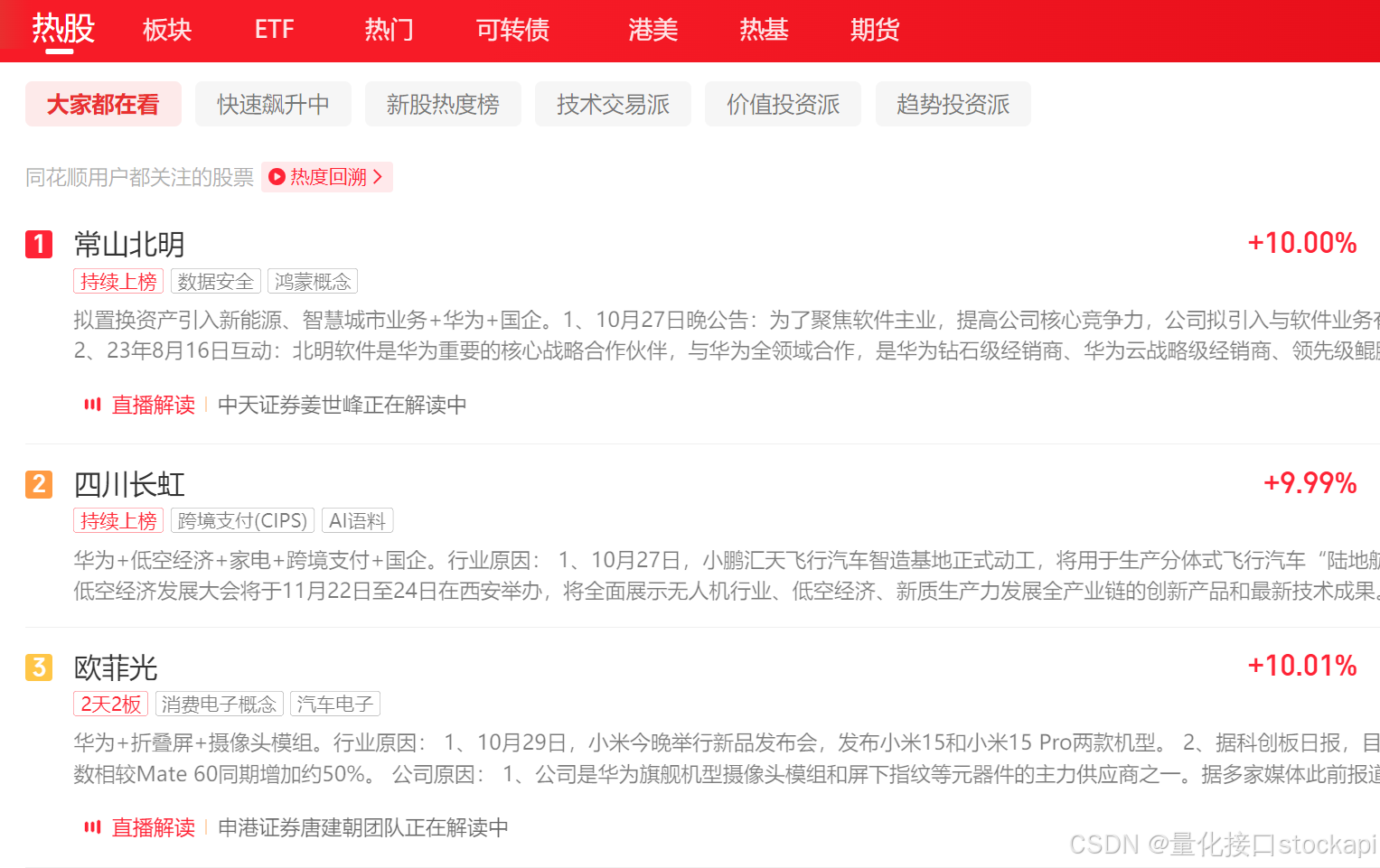Open the 常山北明 stock name
1380x868 pixels.
[x=129, y=244]
